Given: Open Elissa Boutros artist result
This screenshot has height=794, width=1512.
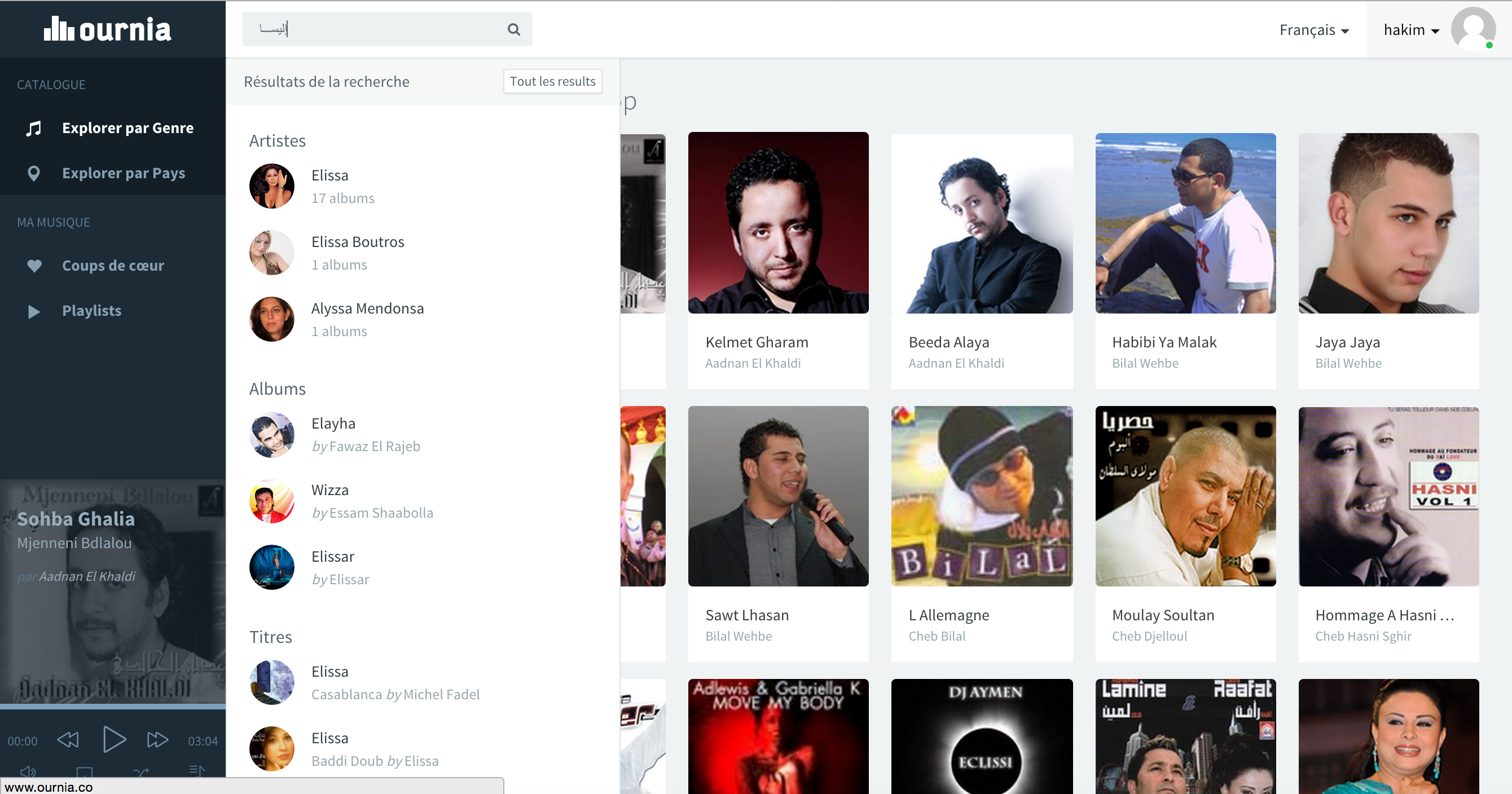Looking at the screenshot, I should (x=358, y=242).
